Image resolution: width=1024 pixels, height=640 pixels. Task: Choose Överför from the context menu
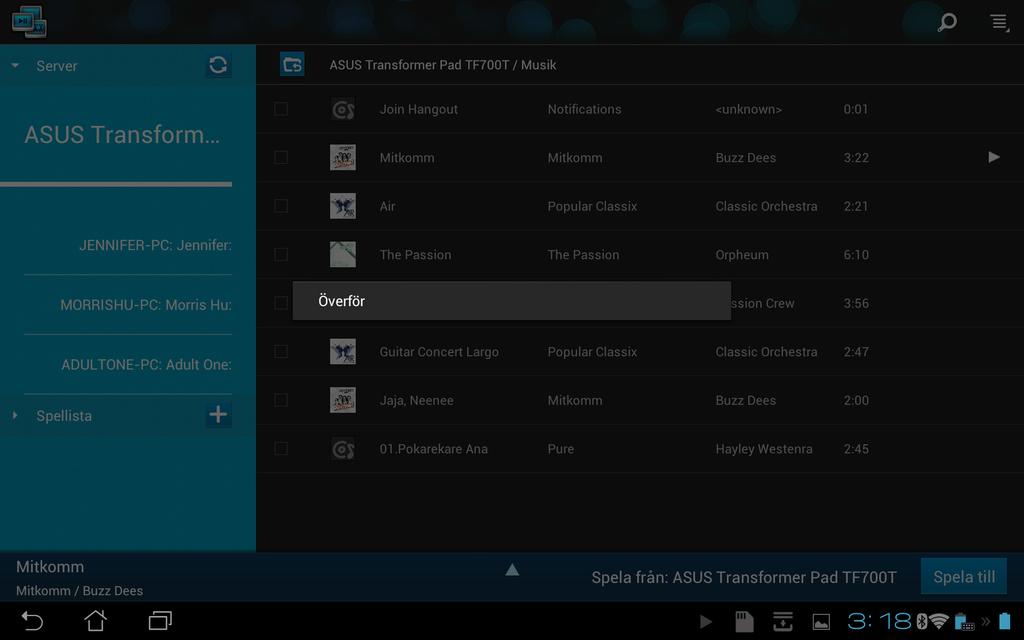point(511,301)
